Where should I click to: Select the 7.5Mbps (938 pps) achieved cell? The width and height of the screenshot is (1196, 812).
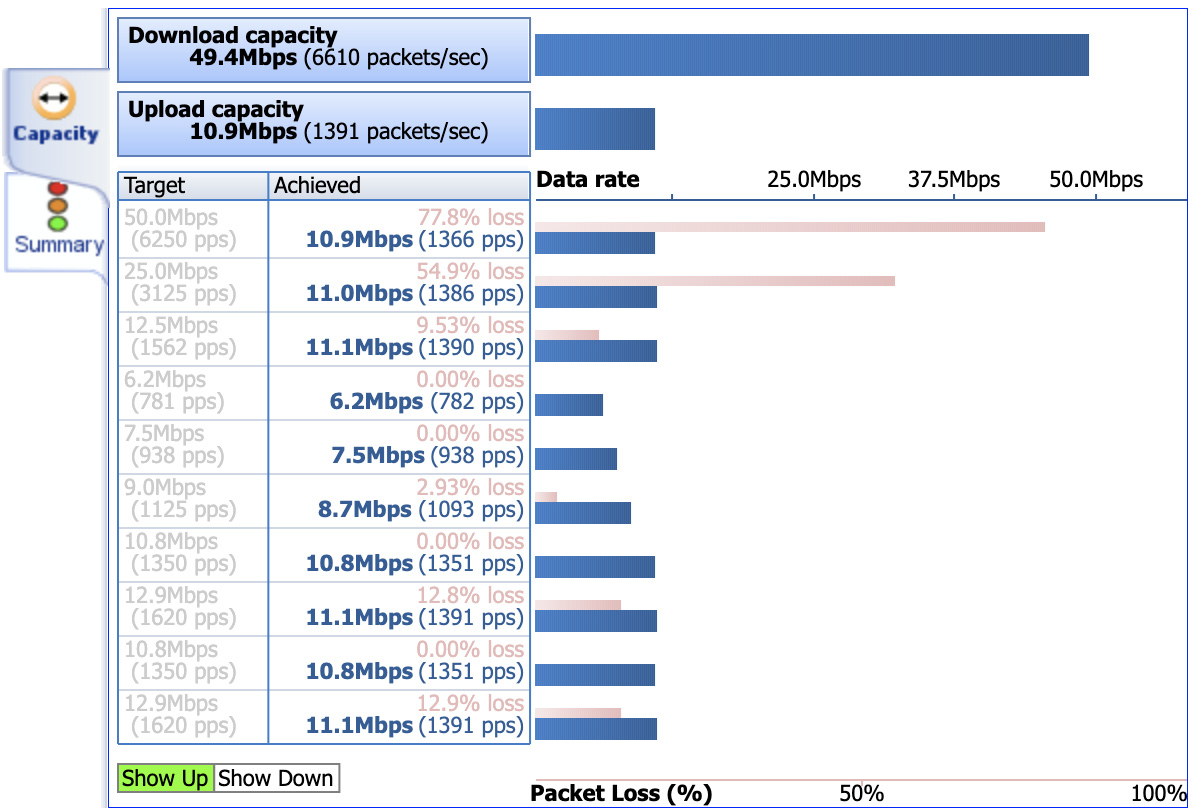pyautogui.click(x=399, y=445)
